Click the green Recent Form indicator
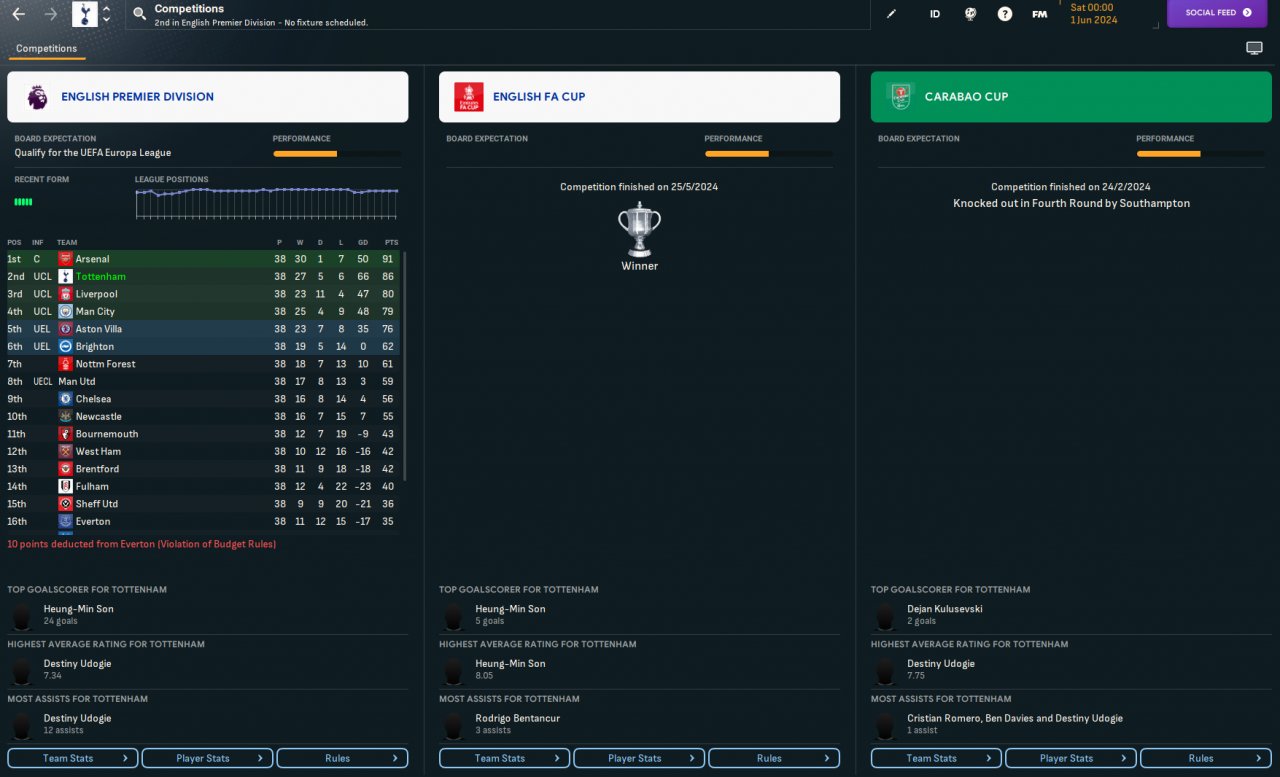This screenshot has width=1280, height=777. point(23,202)
